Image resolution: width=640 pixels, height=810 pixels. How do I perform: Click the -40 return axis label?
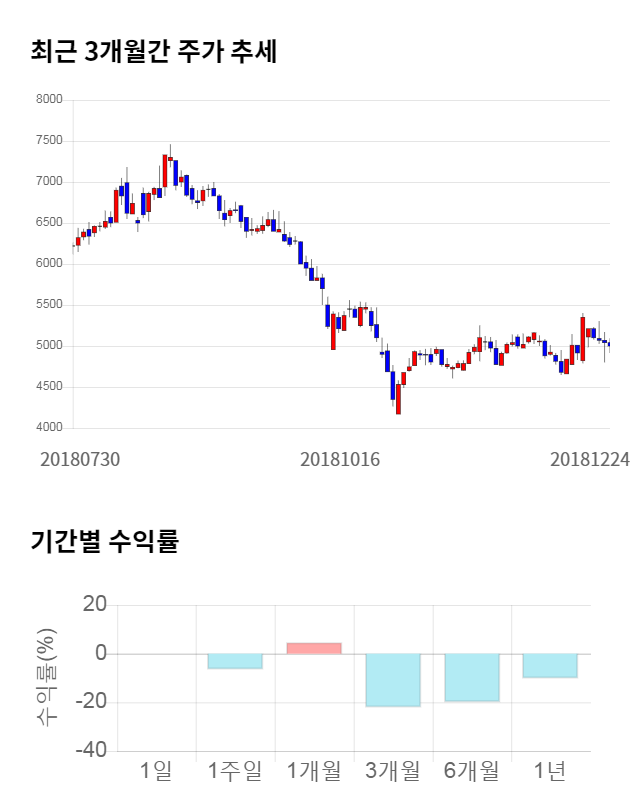click(x=92, y=750)
